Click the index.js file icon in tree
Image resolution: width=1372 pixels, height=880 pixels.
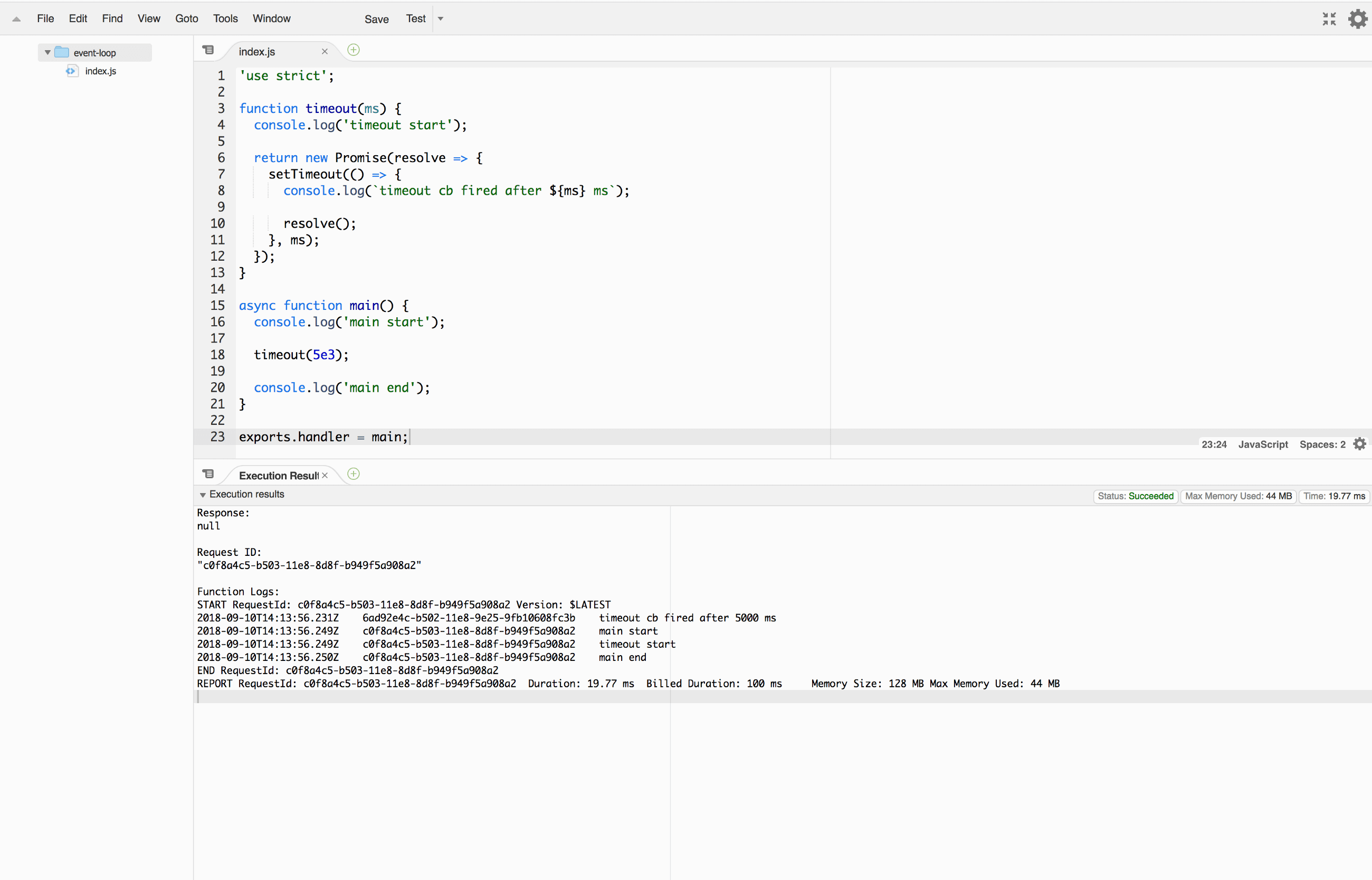click(x=72, y=71)
